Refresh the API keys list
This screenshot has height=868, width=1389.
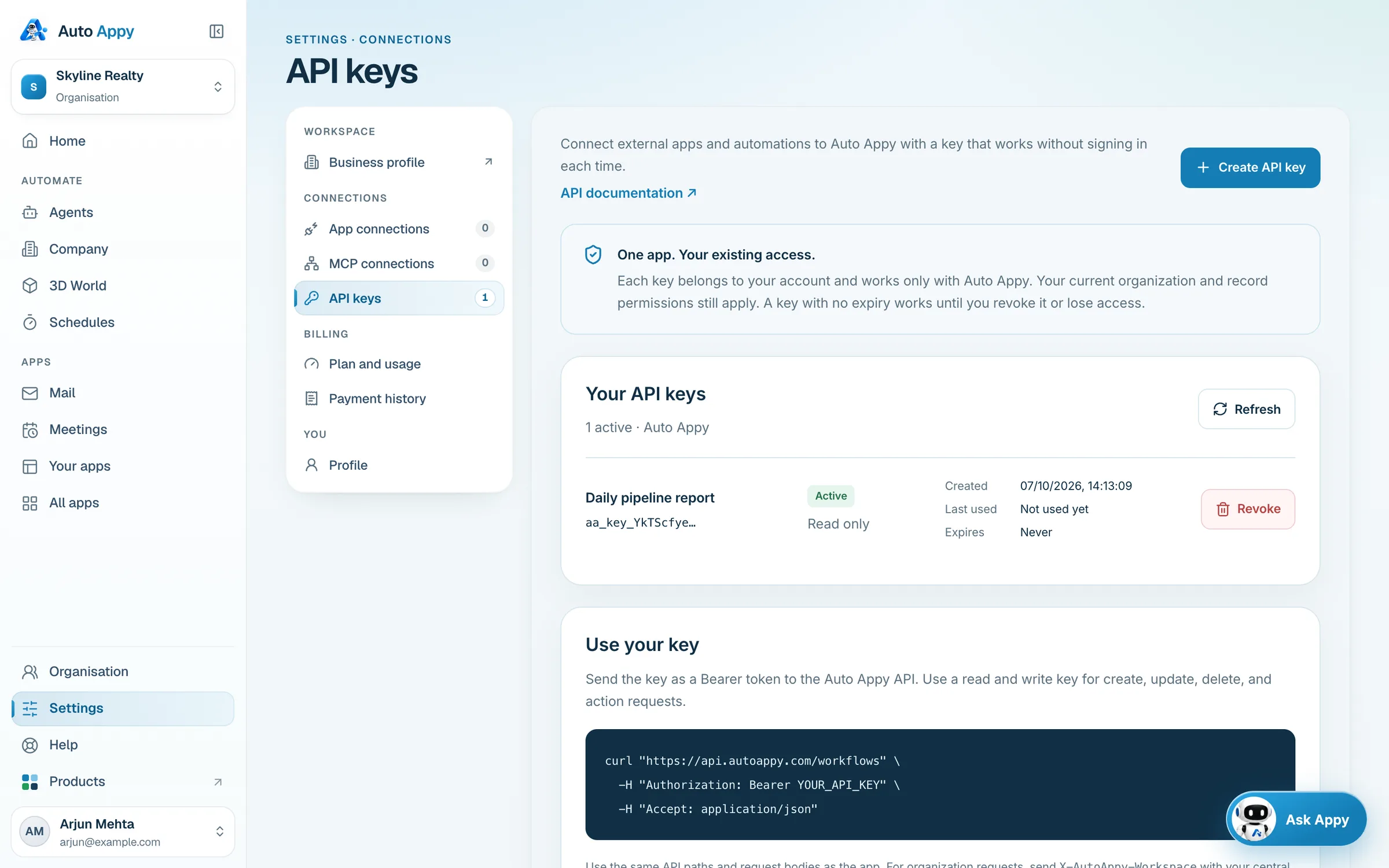coord(1246,409)
